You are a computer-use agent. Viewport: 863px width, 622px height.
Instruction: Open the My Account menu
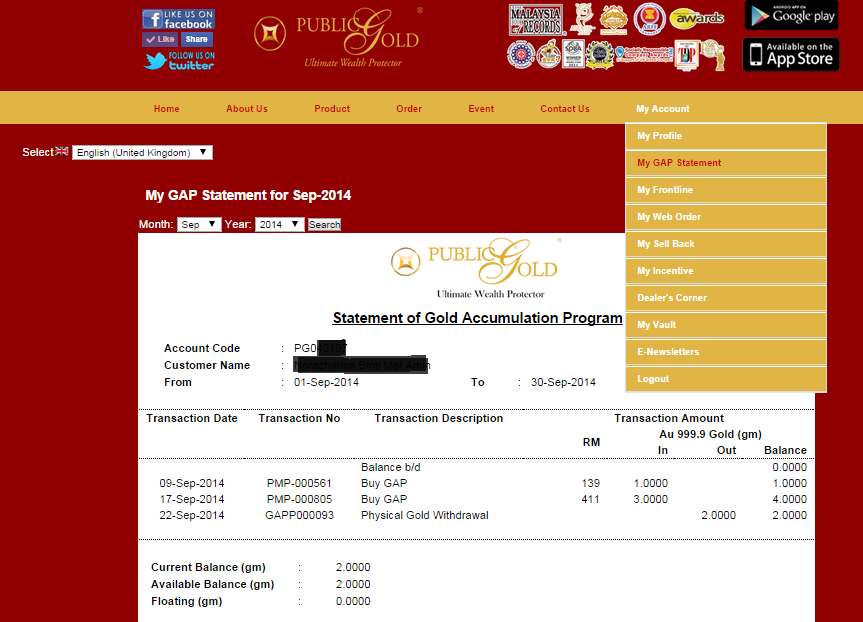click(663, 108)
